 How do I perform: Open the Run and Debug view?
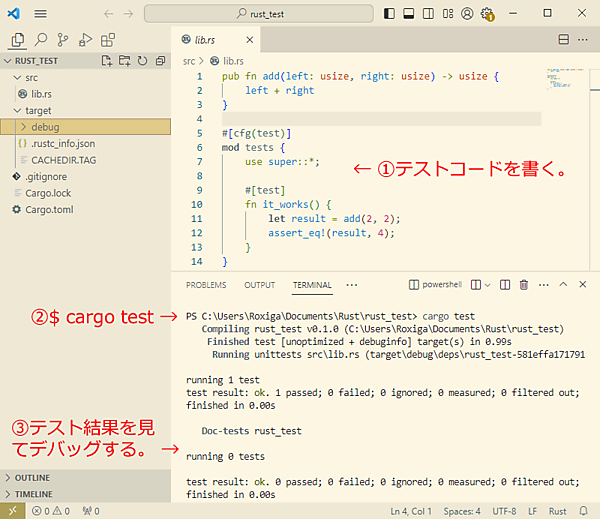click(x=85, y=40)
